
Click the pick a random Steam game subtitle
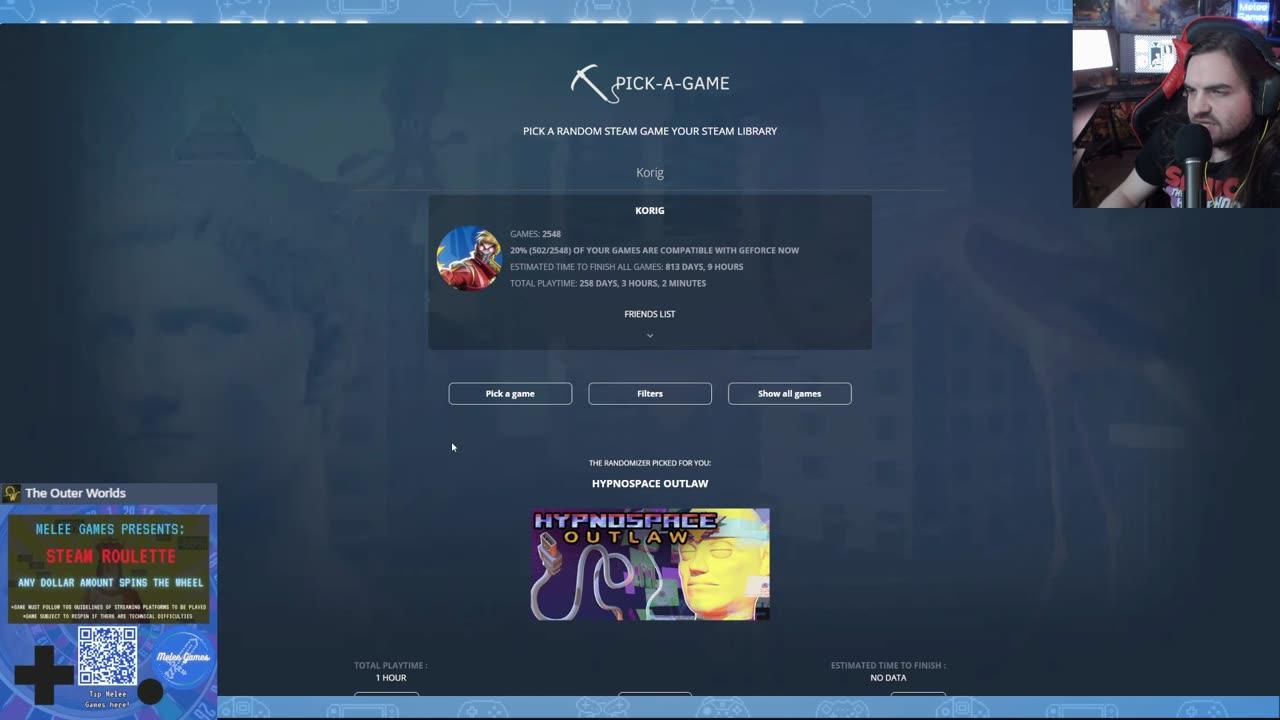[x=650, y=131]
